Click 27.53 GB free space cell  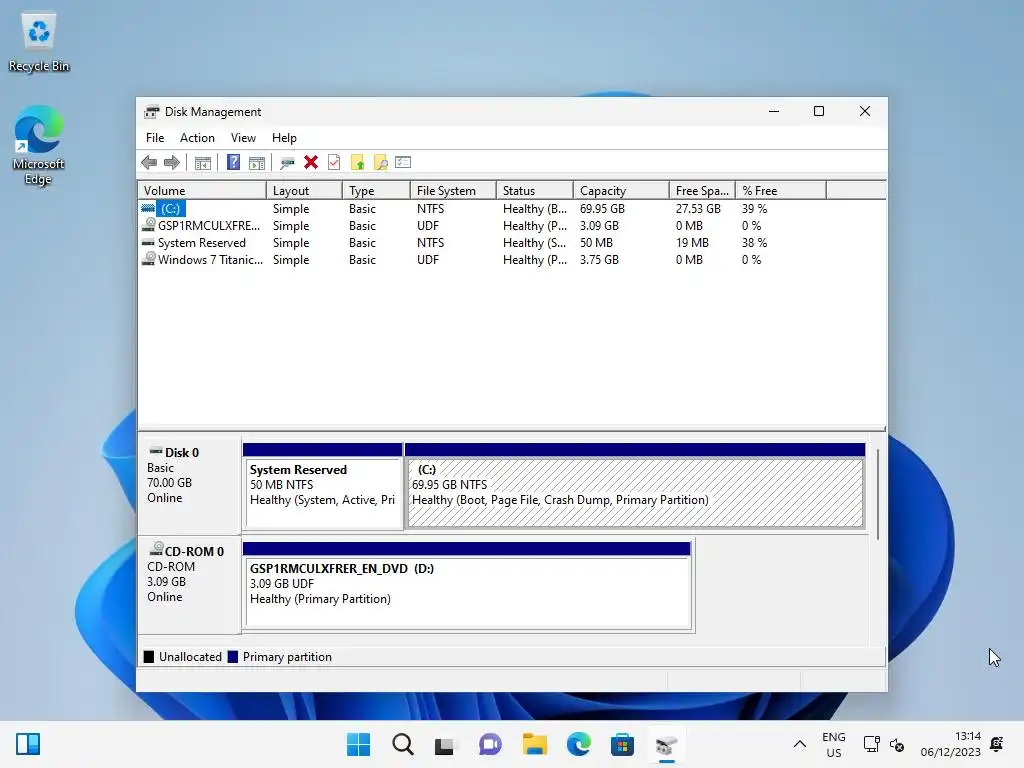click(x=698, y=208)
